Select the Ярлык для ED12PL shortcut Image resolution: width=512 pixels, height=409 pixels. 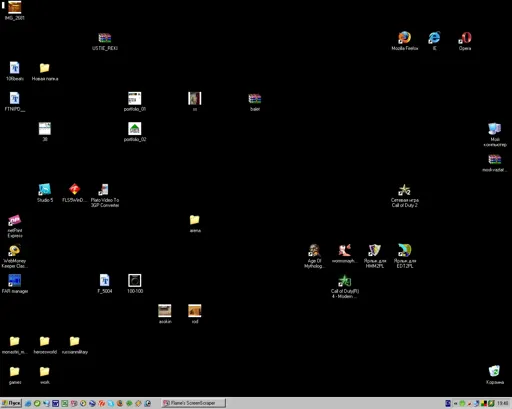tap(404, 250)
